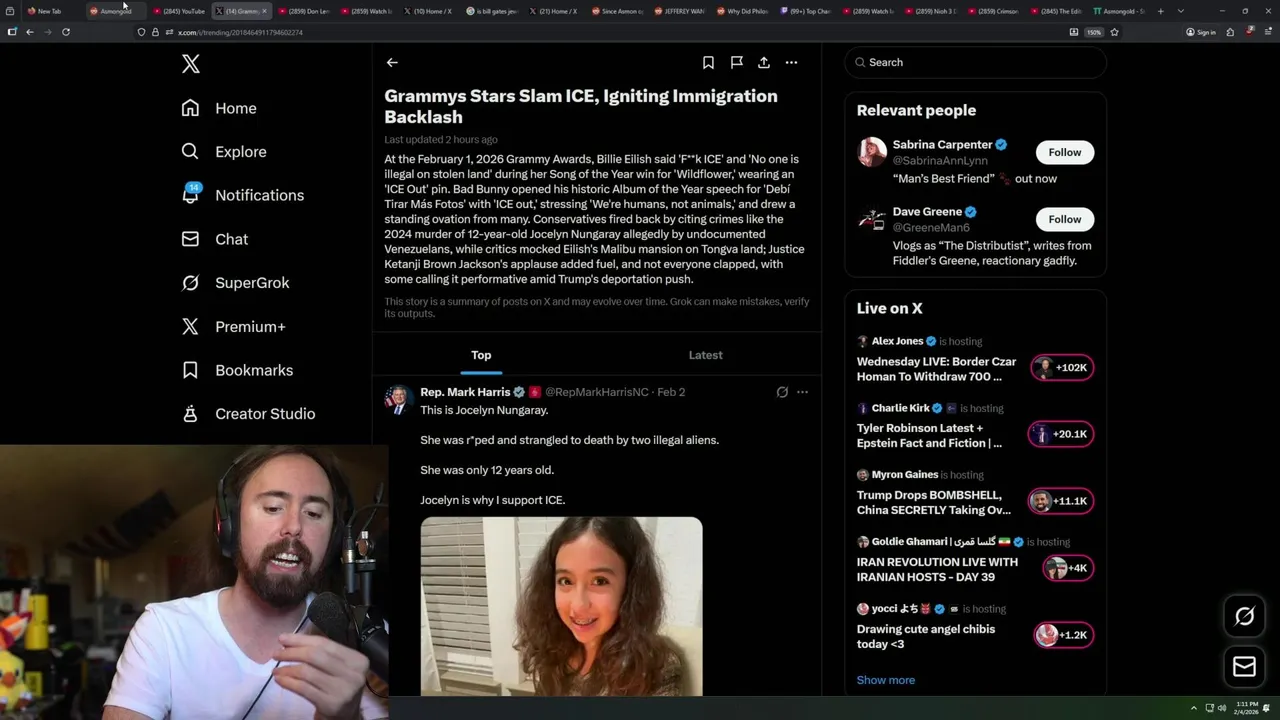Screen dimensions: 1280x720
Task: Open the IRAN REVOLUTION LIVE broadcast
Action: click(937, 569)
